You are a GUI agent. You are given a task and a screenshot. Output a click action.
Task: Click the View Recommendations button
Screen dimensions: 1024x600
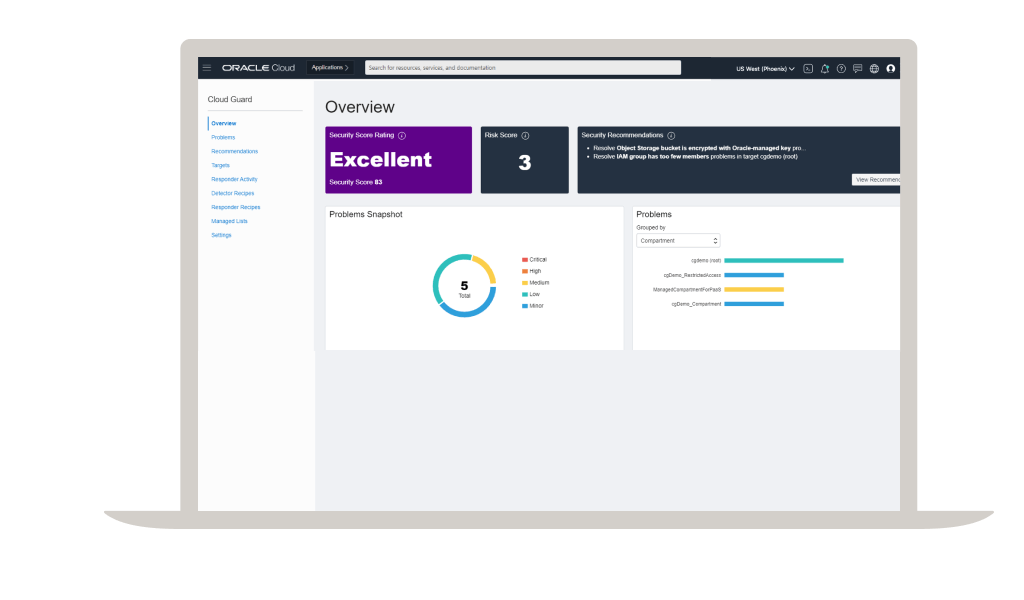[876, 180]
